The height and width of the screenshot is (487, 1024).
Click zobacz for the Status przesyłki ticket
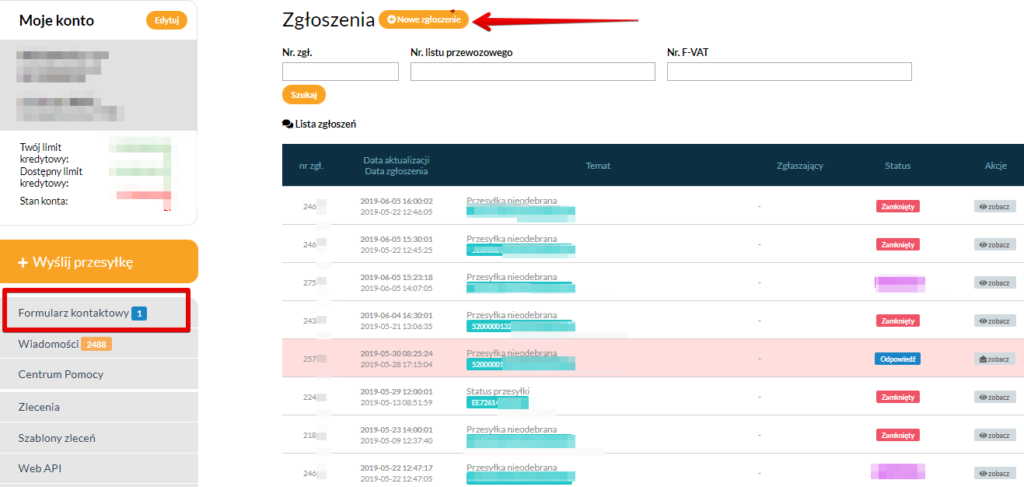point(994,397)
